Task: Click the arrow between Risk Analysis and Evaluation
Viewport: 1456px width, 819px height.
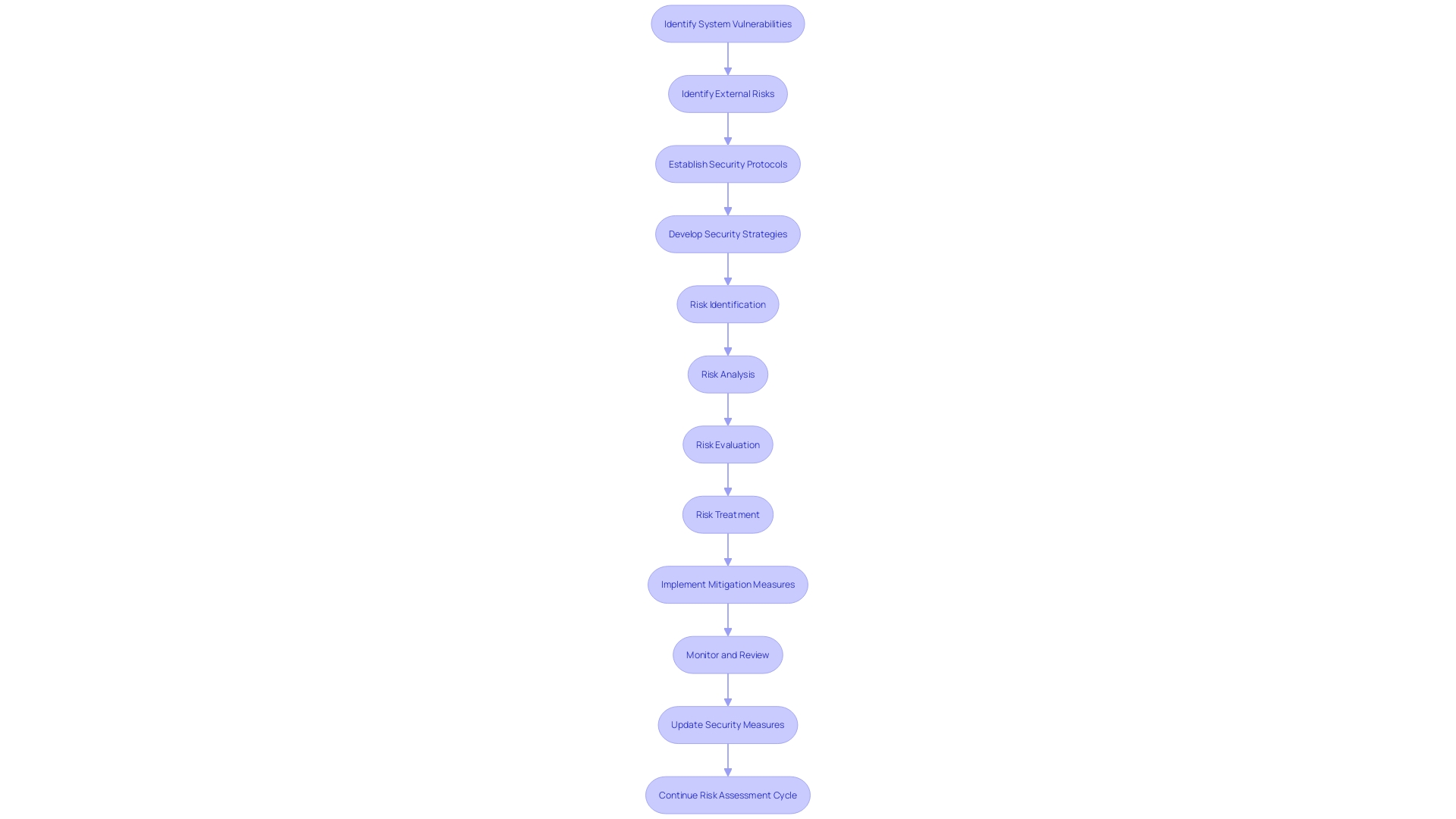Action: 727,409
